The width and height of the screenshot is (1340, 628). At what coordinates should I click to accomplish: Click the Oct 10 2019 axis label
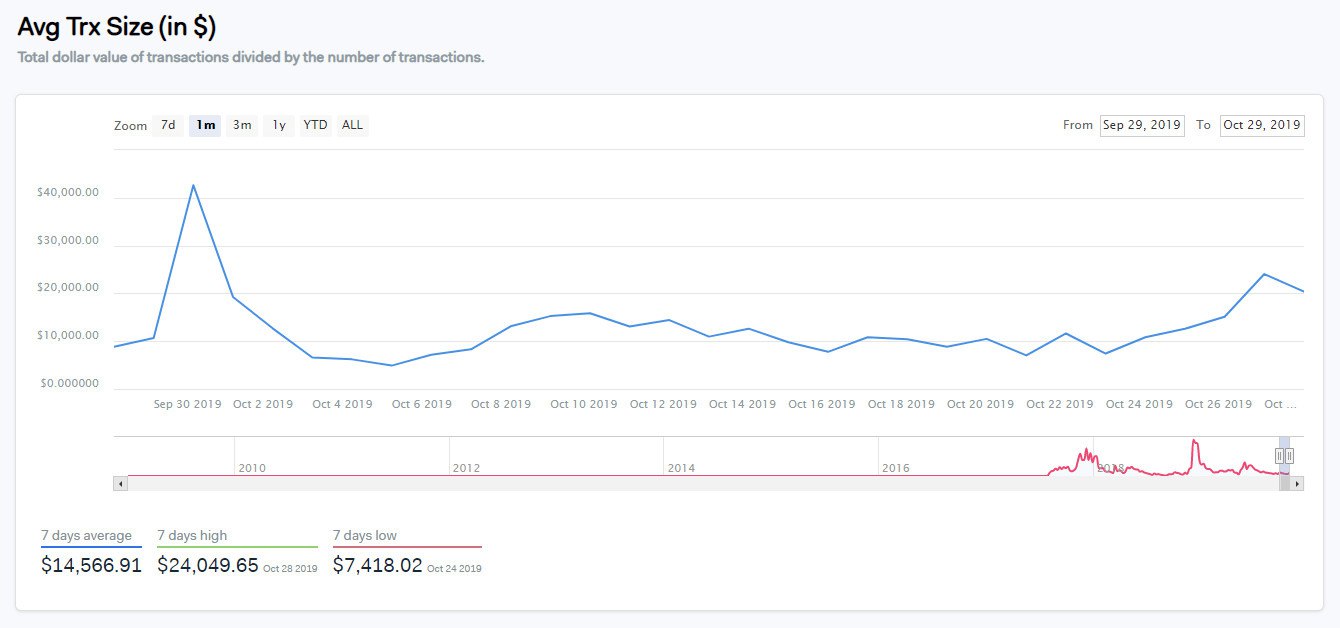pos(584,404)
